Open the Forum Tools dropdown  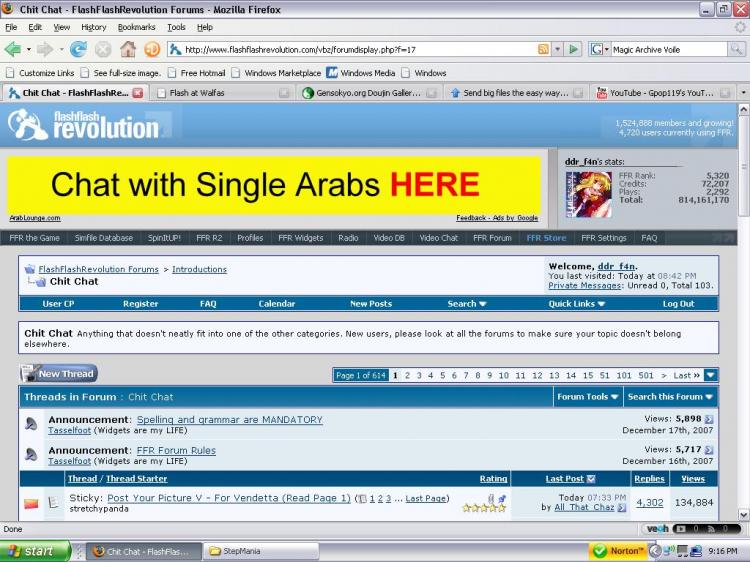click(x=588, y=397)
